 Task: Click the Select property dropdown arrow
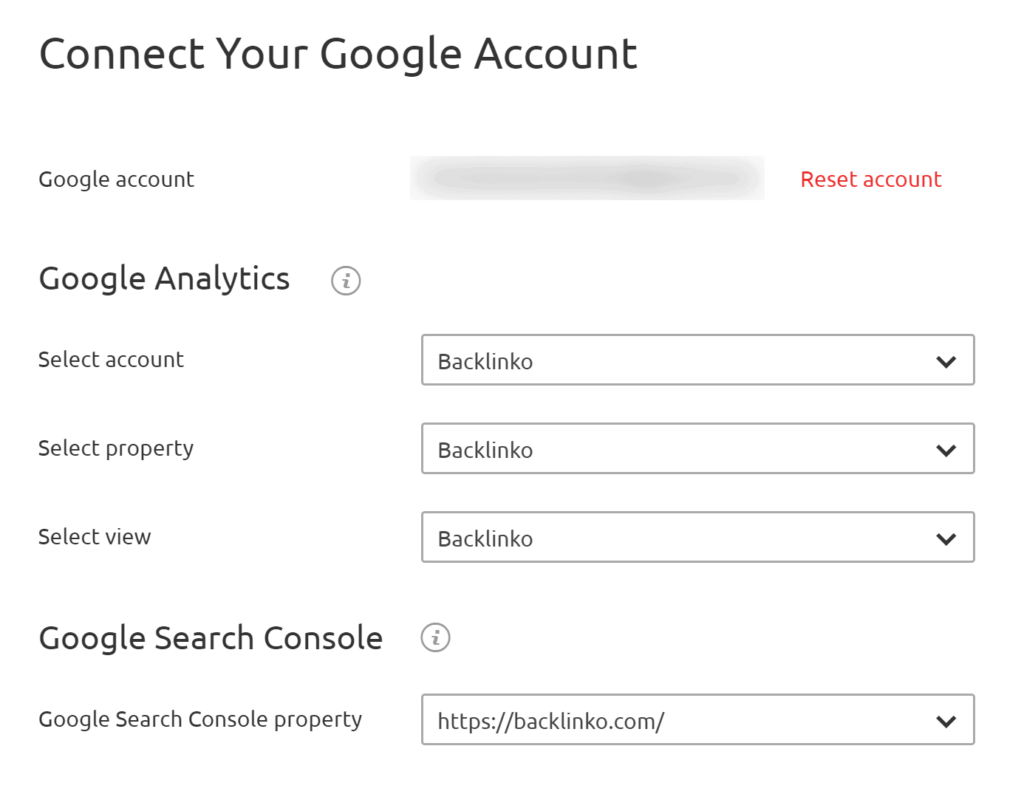tap(946, 449)
